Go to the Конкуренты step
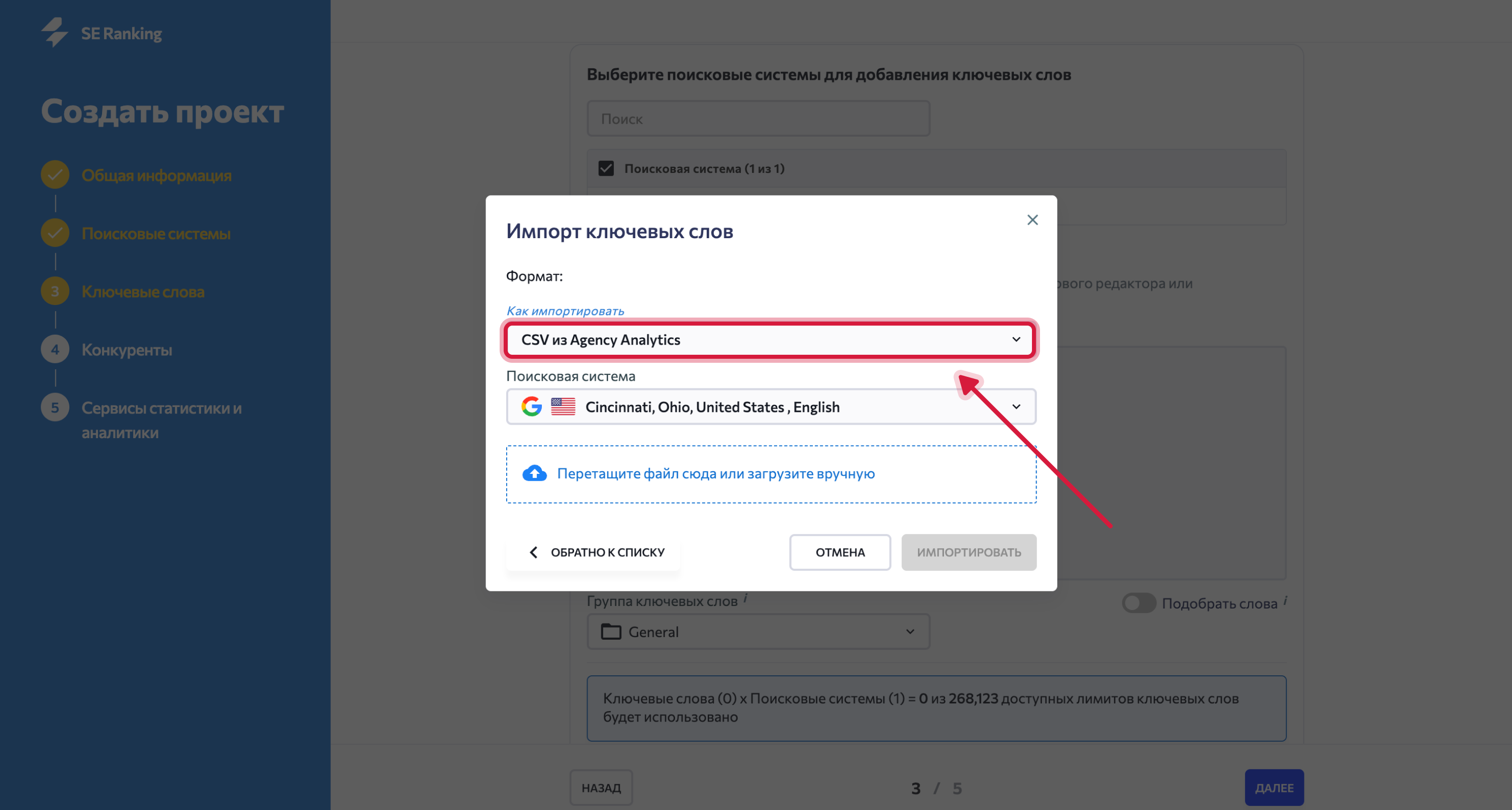 click(127, 350)
